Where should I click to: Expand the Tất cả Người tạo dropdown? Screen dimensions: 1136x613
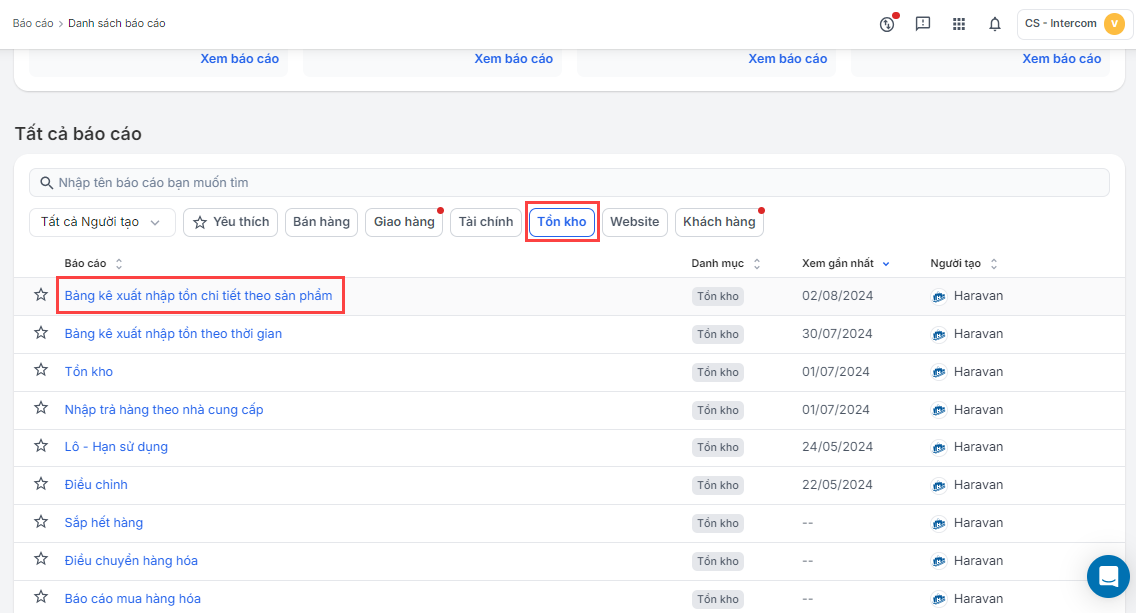[x=102, y=222]
